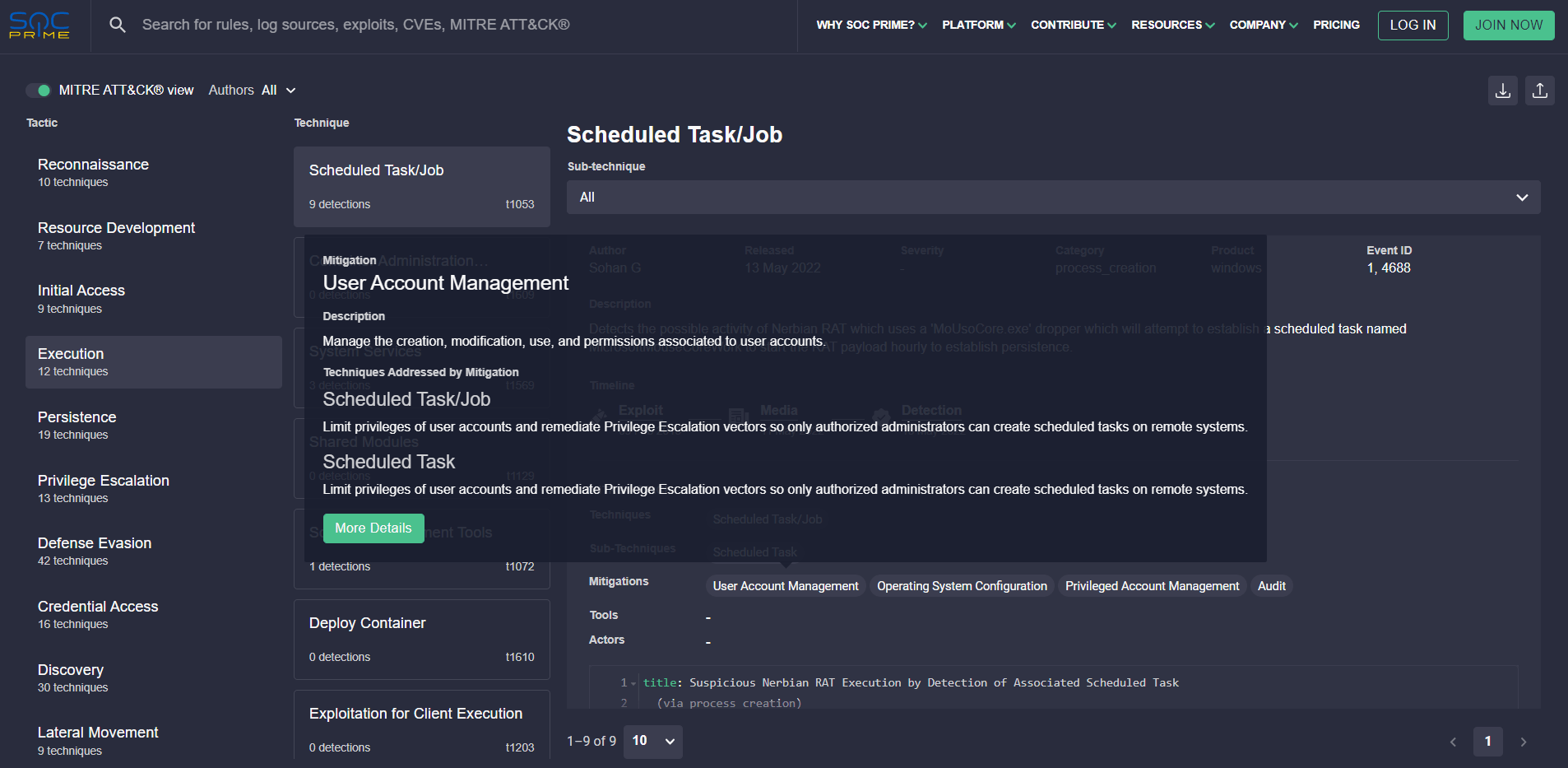
Task: Click the 'Scheduled Task/Job' heading
Action: tap(675, 135)
